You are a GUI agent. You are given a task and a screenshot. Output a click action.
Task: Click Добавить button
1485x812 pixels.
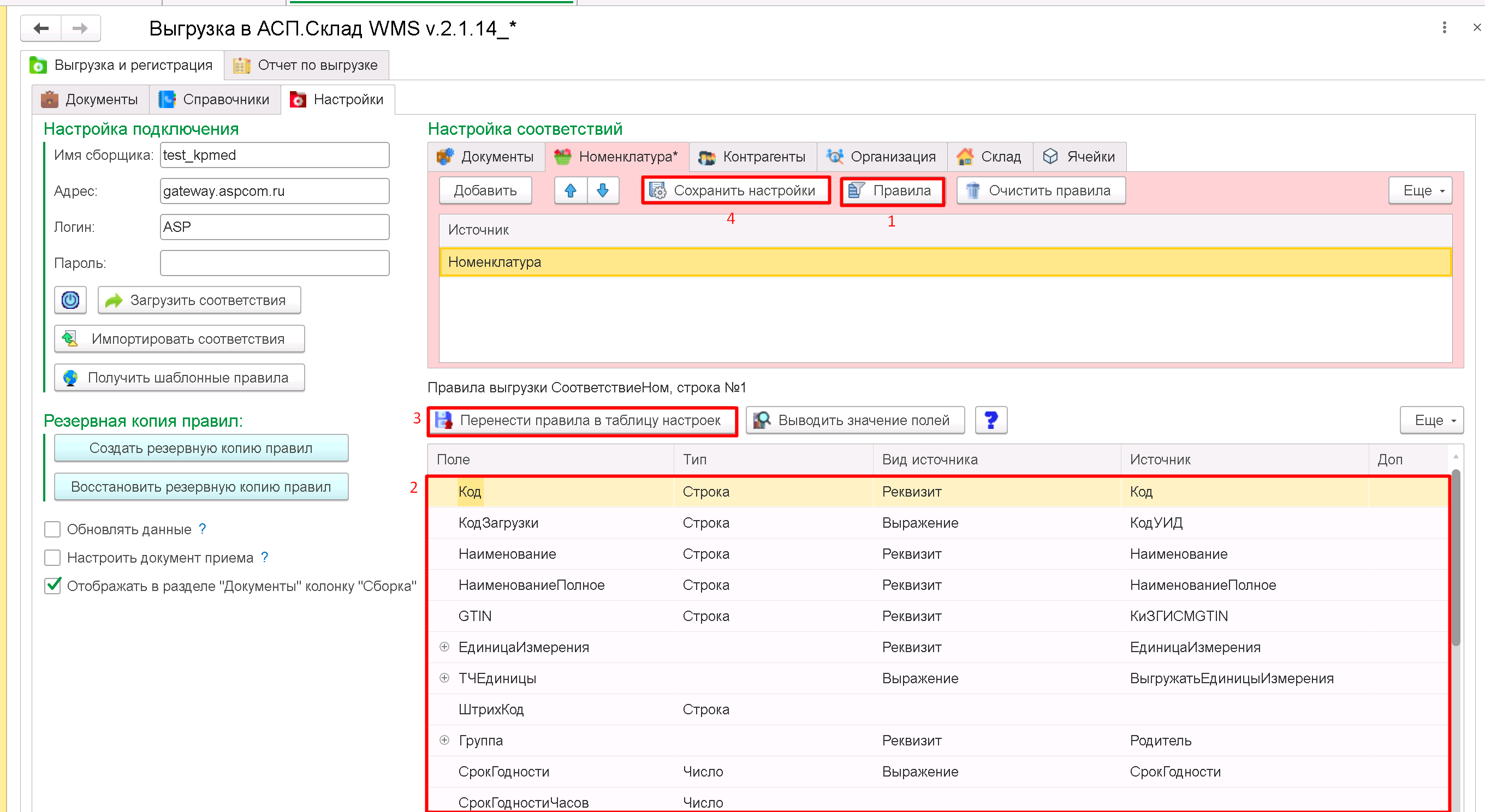[x=485, y=190]
